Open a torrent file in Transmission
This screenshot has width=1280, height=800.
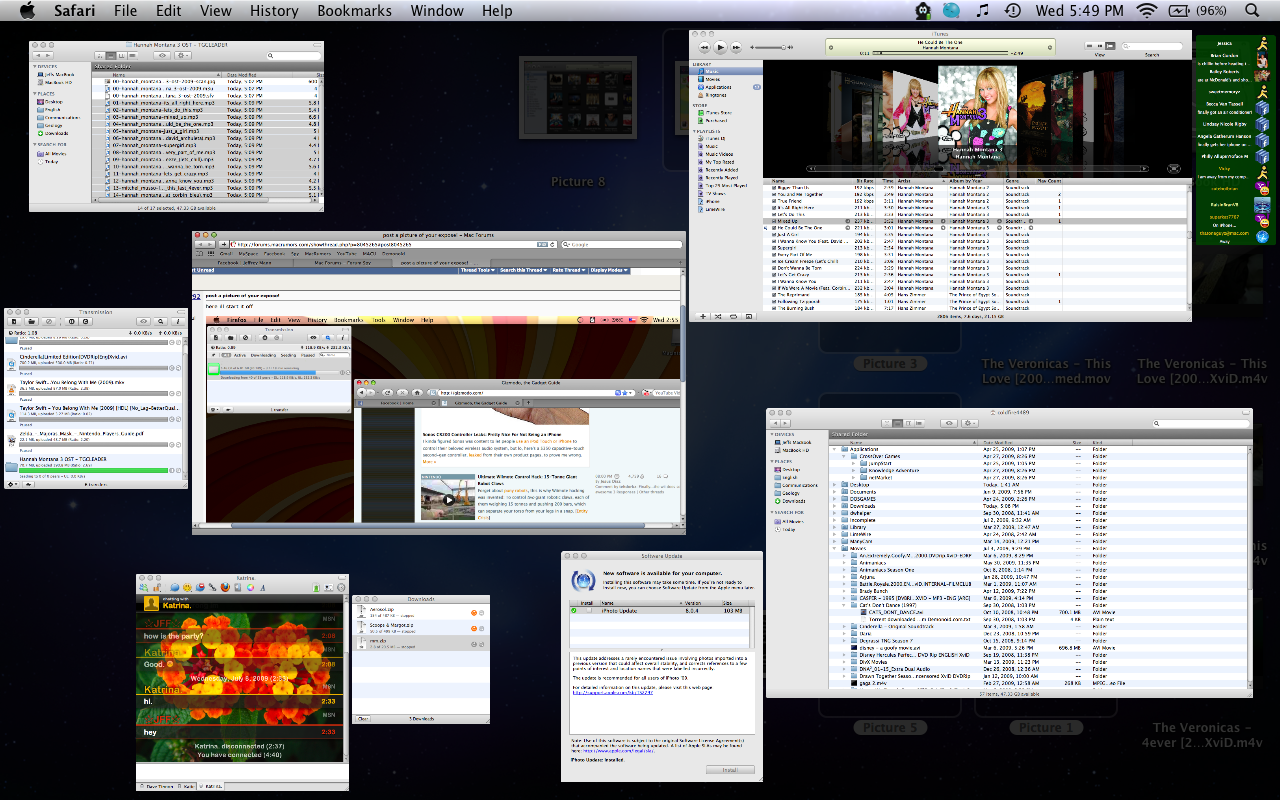click(32, 322)
